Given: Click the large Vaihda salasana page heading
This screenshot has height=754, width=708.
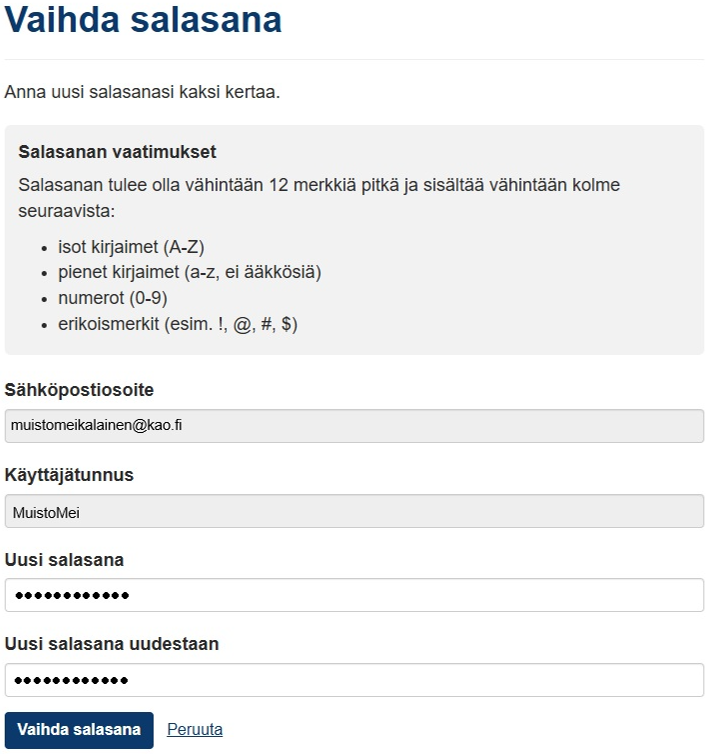Looking at the screenshot, I should (143, 19).
